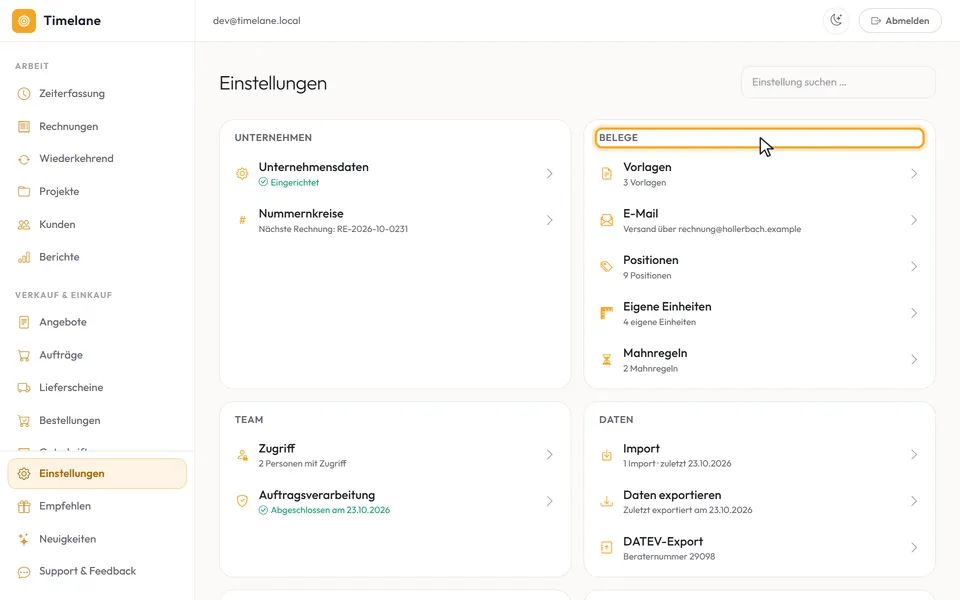The height and width of the screenshot is (600, 960).
Task: Expand Unternehmensdaten via its chevron
Action: coord(550,174)
